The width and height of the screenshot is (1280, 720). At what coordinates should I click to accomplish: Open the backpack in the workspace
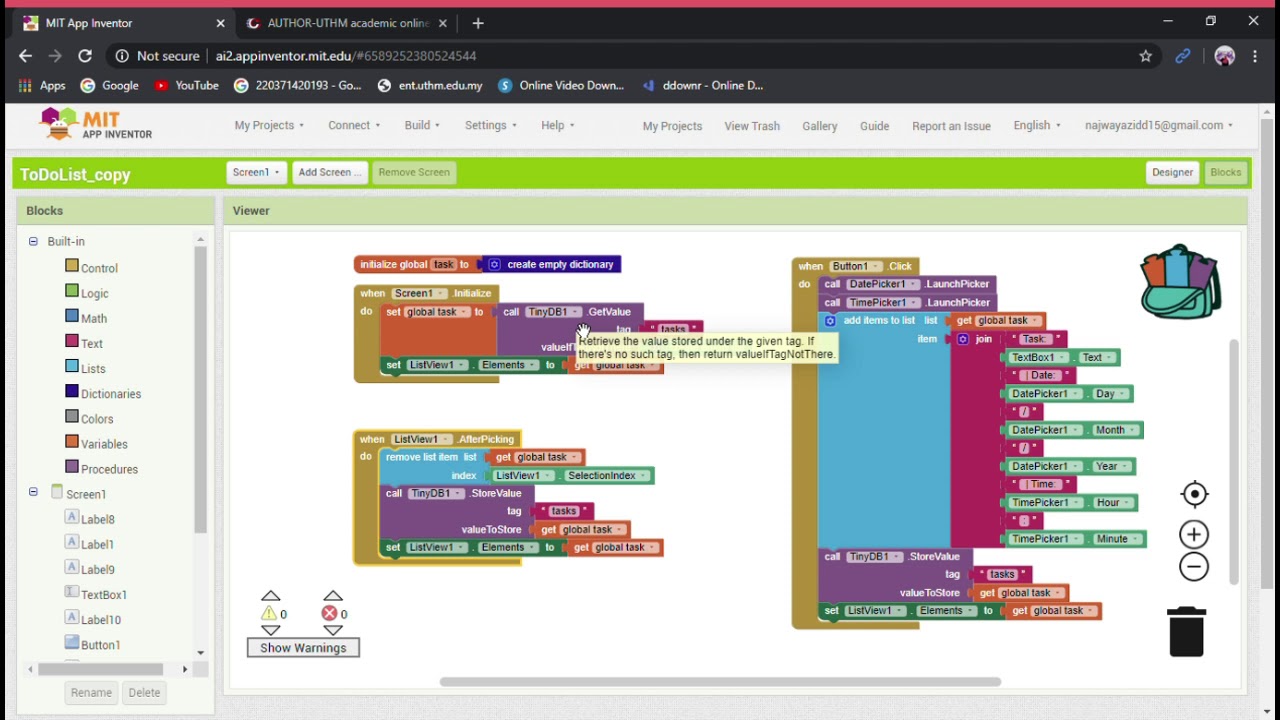(1181, 282)
